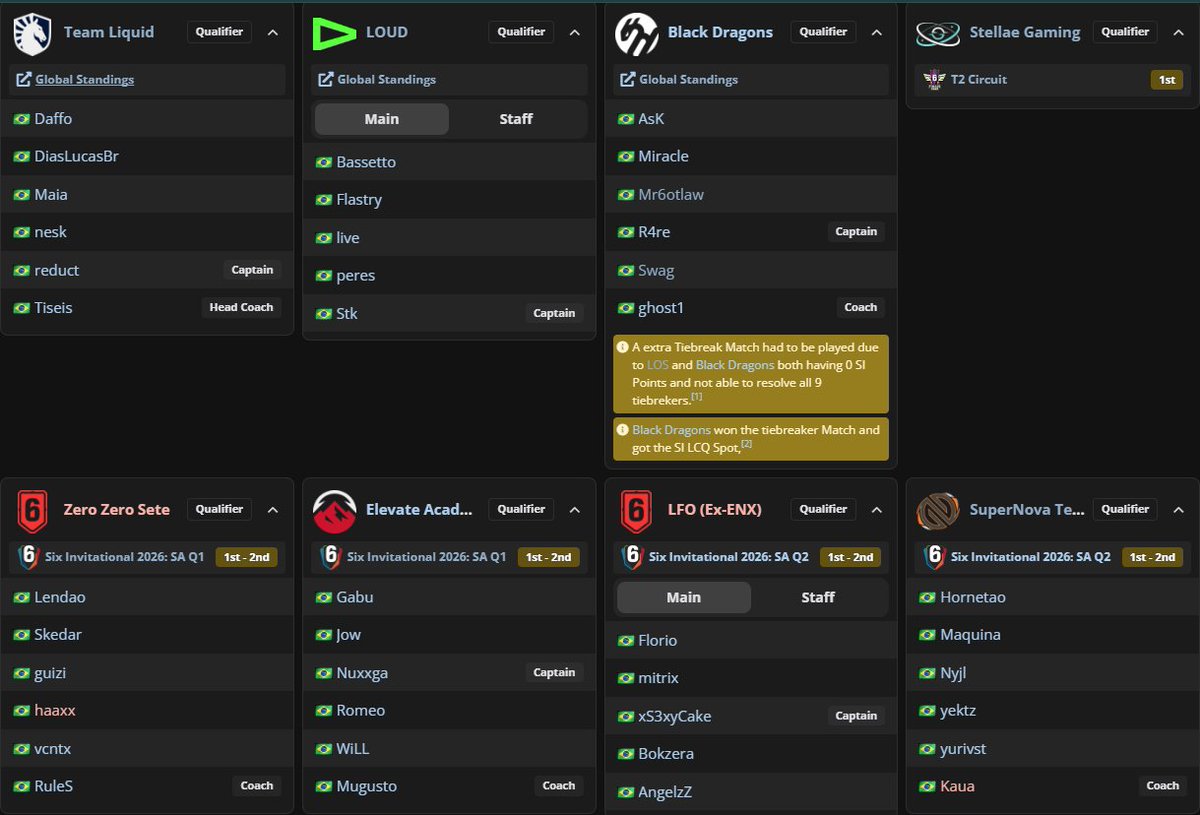Click the Brazil flag next to Lendao
Screen dimensions: 1200x815
pyautogui.click(x=22, y=597)
